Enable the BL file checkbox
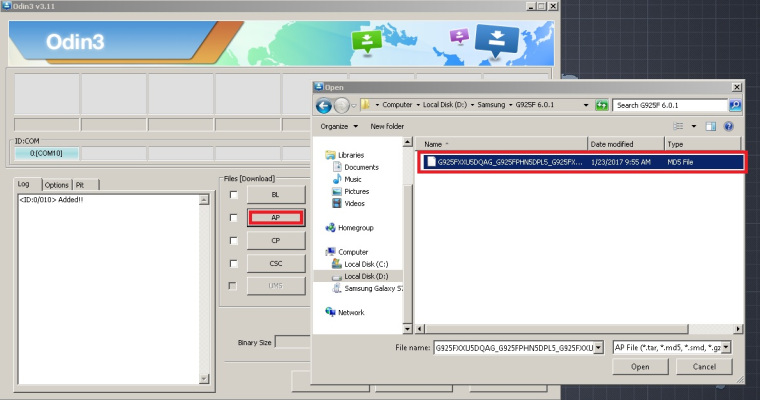Viewport: 760px width, 400px height. [233, 194]
